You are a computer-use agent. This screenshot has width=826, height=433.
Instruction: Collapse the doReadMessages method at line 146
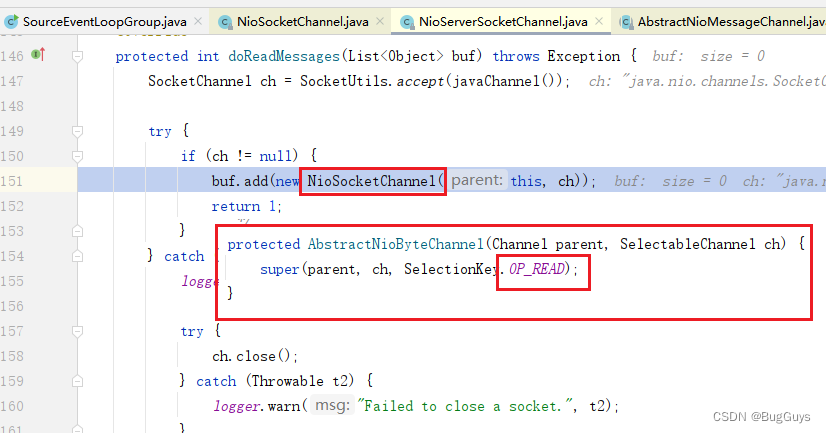pos(77,56)
